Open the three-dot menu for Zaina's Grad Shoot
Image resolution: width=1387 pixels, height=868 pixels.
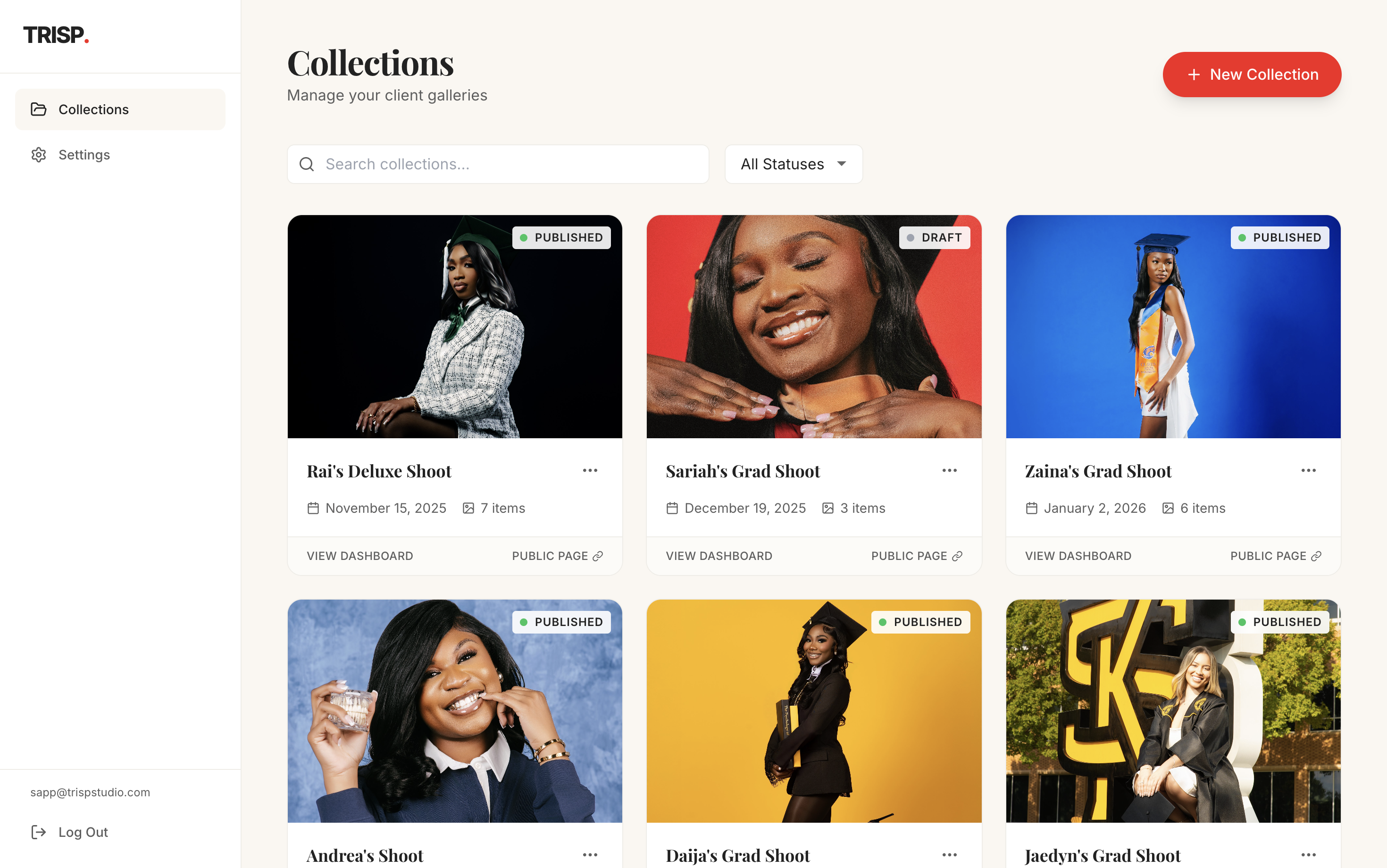coord(1308,471)
